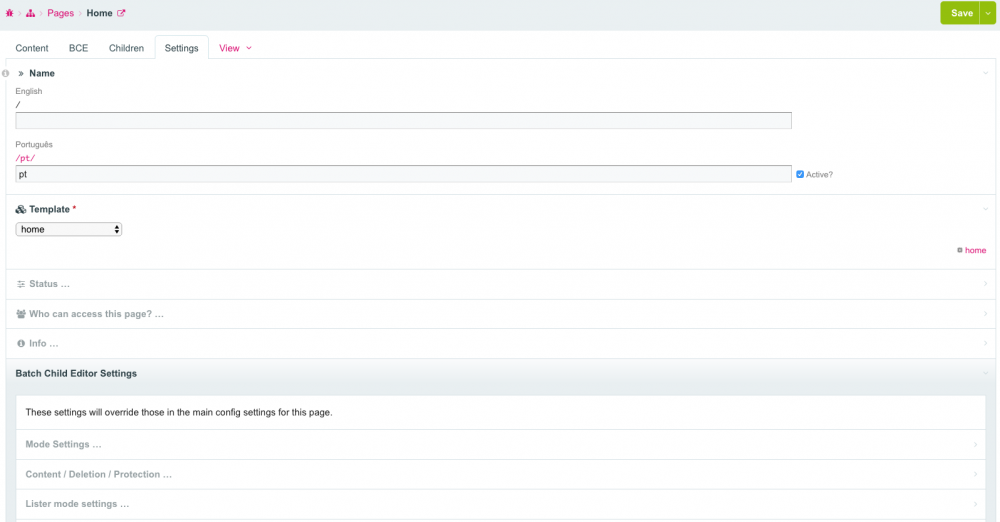Screen dimensions: 1000x522
Task: Switch to the Content tab
Action: (x=32, y=48)
